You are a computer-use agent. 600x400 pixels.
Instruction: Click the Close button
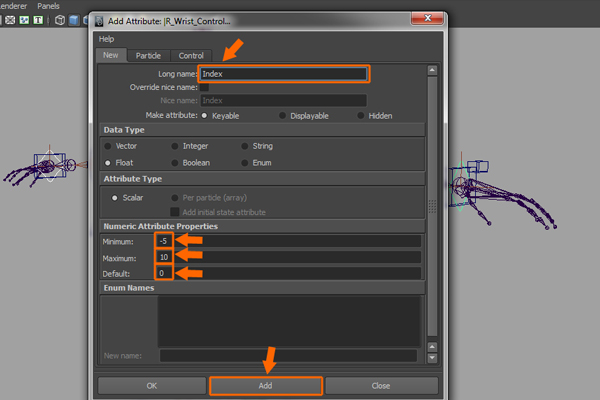(381, 386)
